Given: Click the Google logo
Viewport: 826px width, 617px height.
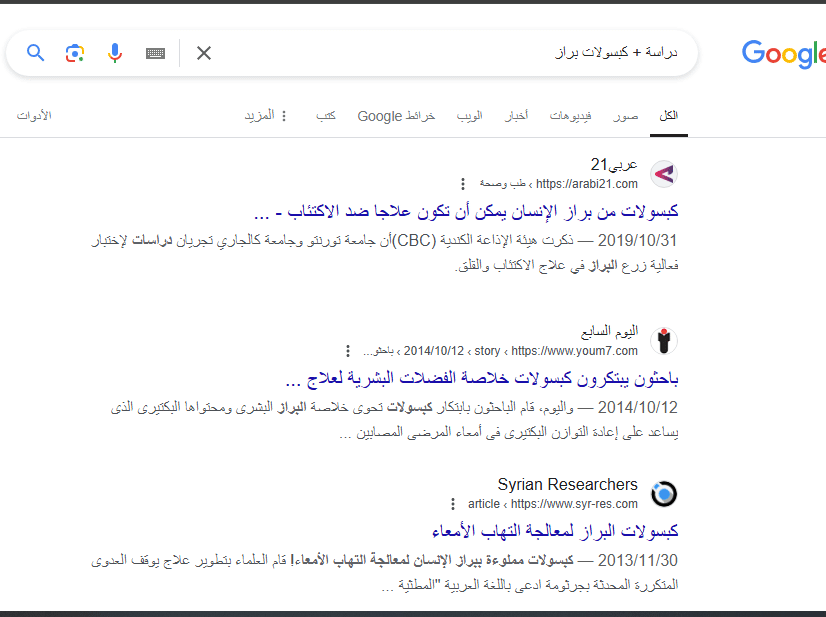Looking at the screenshot, I should pos(784,55).
